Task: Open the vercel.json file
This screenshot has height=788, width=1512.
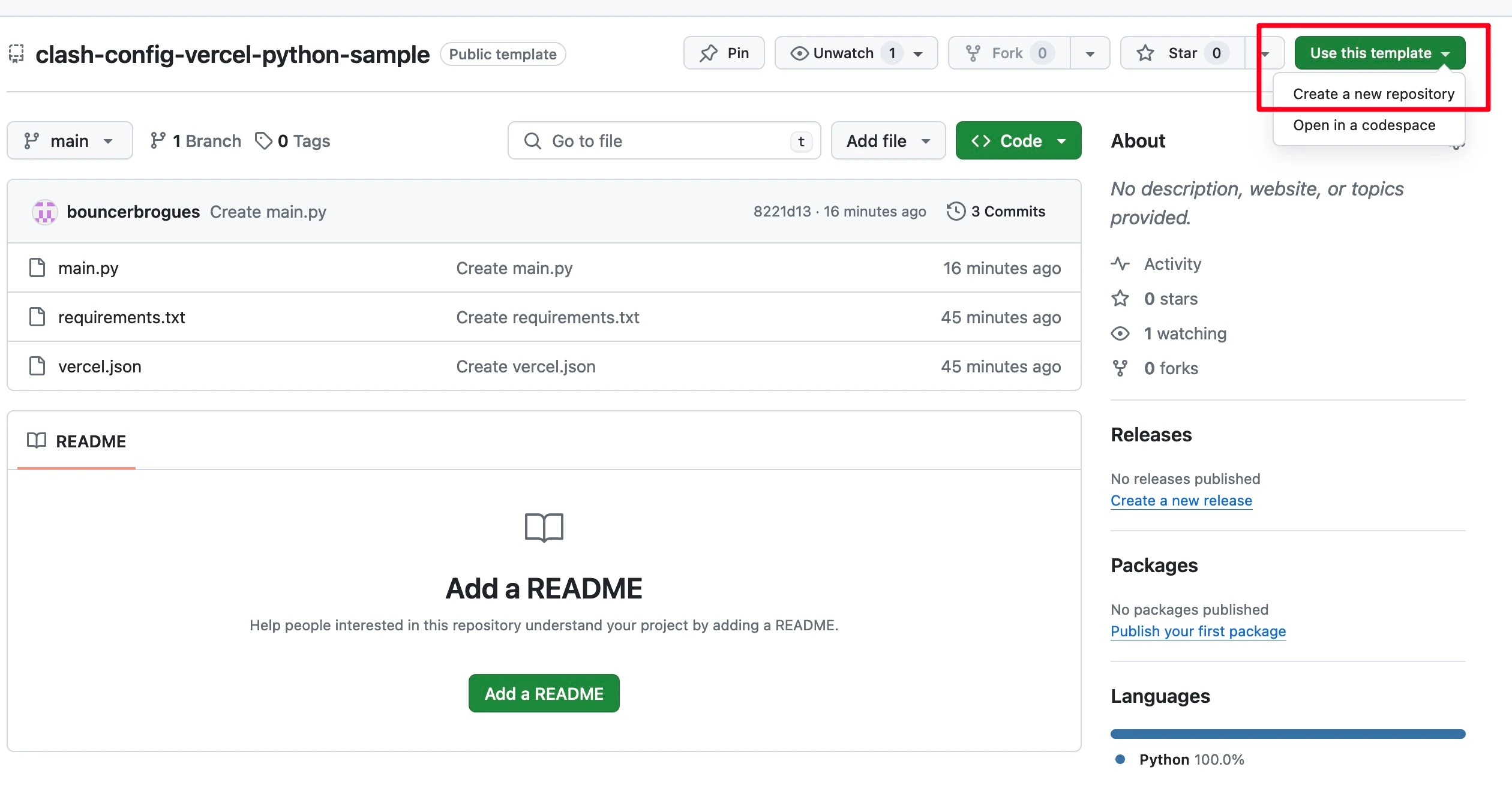Action: coord(100,366)
